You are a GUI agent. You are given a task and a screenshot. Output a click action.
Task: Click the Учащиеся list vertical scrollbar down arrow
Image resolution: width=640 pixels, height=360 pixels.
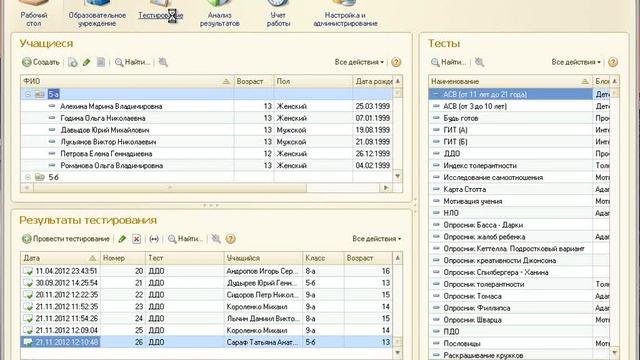click(398, 176)
